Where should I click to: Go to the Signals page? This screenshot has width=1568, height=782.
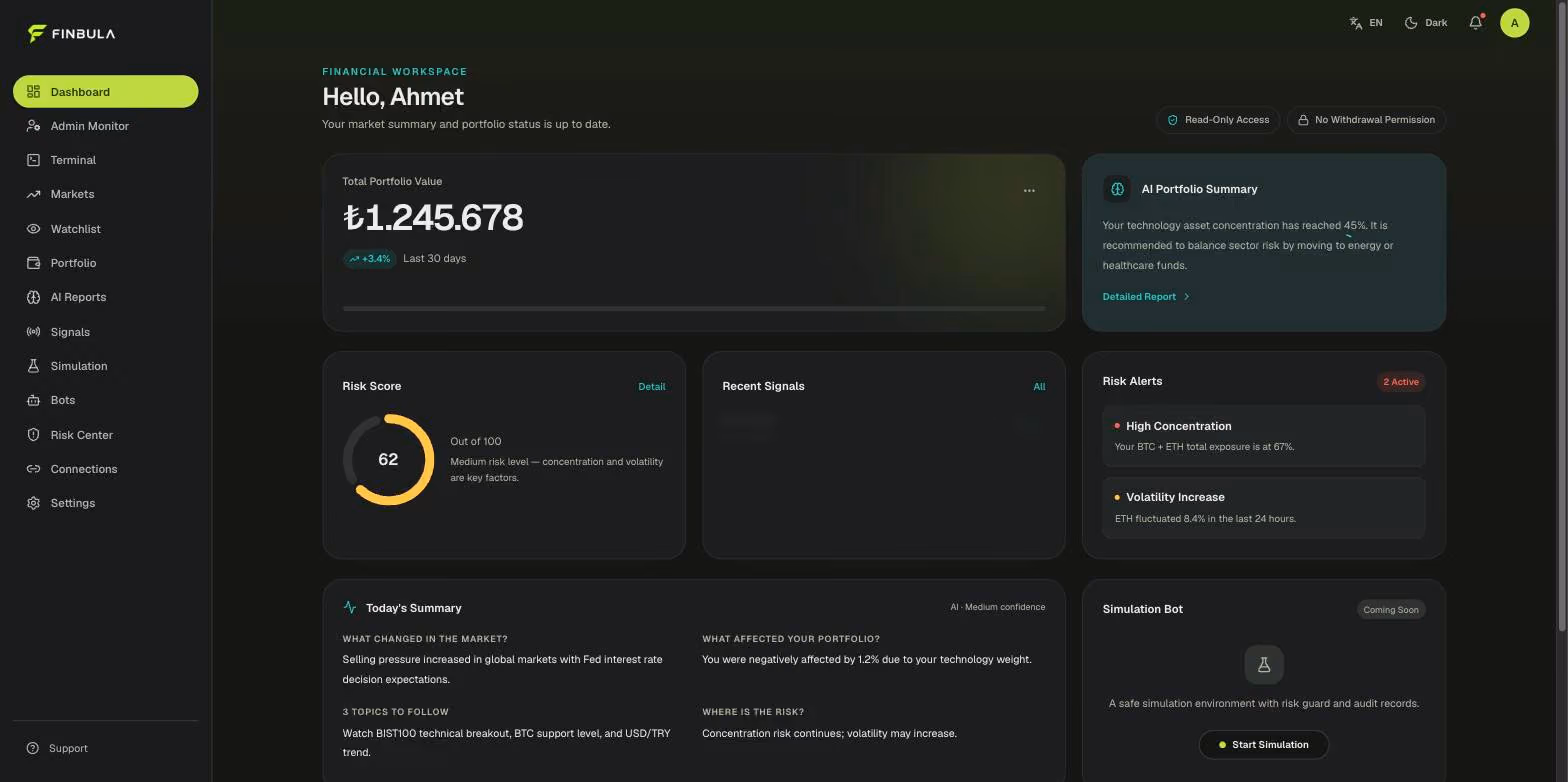(105, 332)
